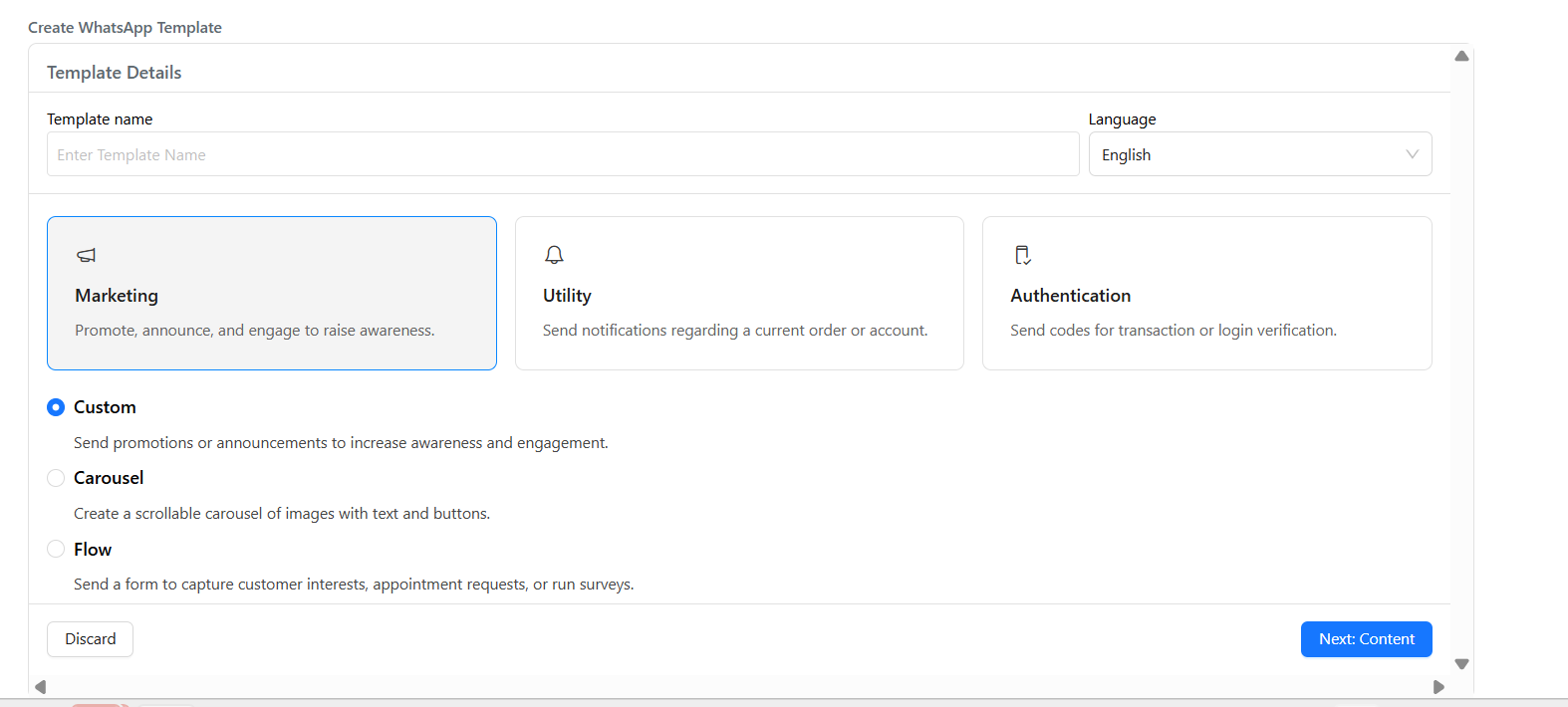The image size is (1568, 707).
Task: Click the chevron arrow in Language selector
Action: coord(1412,154)
